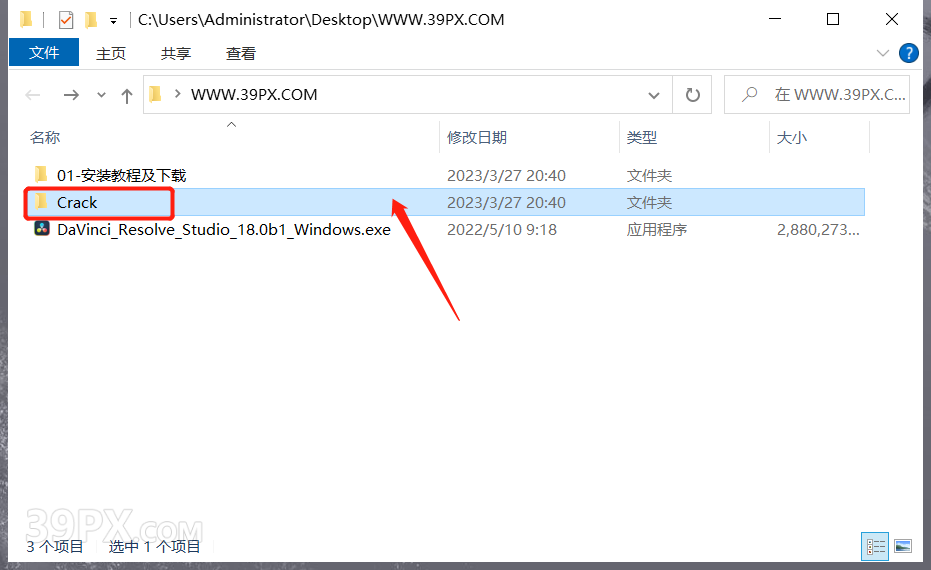The height and width of the screenshot is (570, 931).
Task: Click the New Folder quick access icon
Action: pyautogui.click(x=91, y=20)
